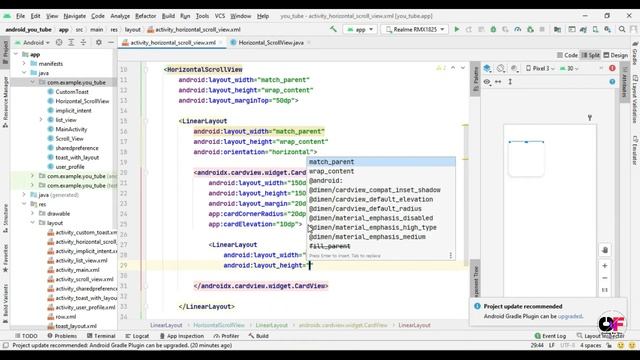Open the File menu

tap(20, 16)
